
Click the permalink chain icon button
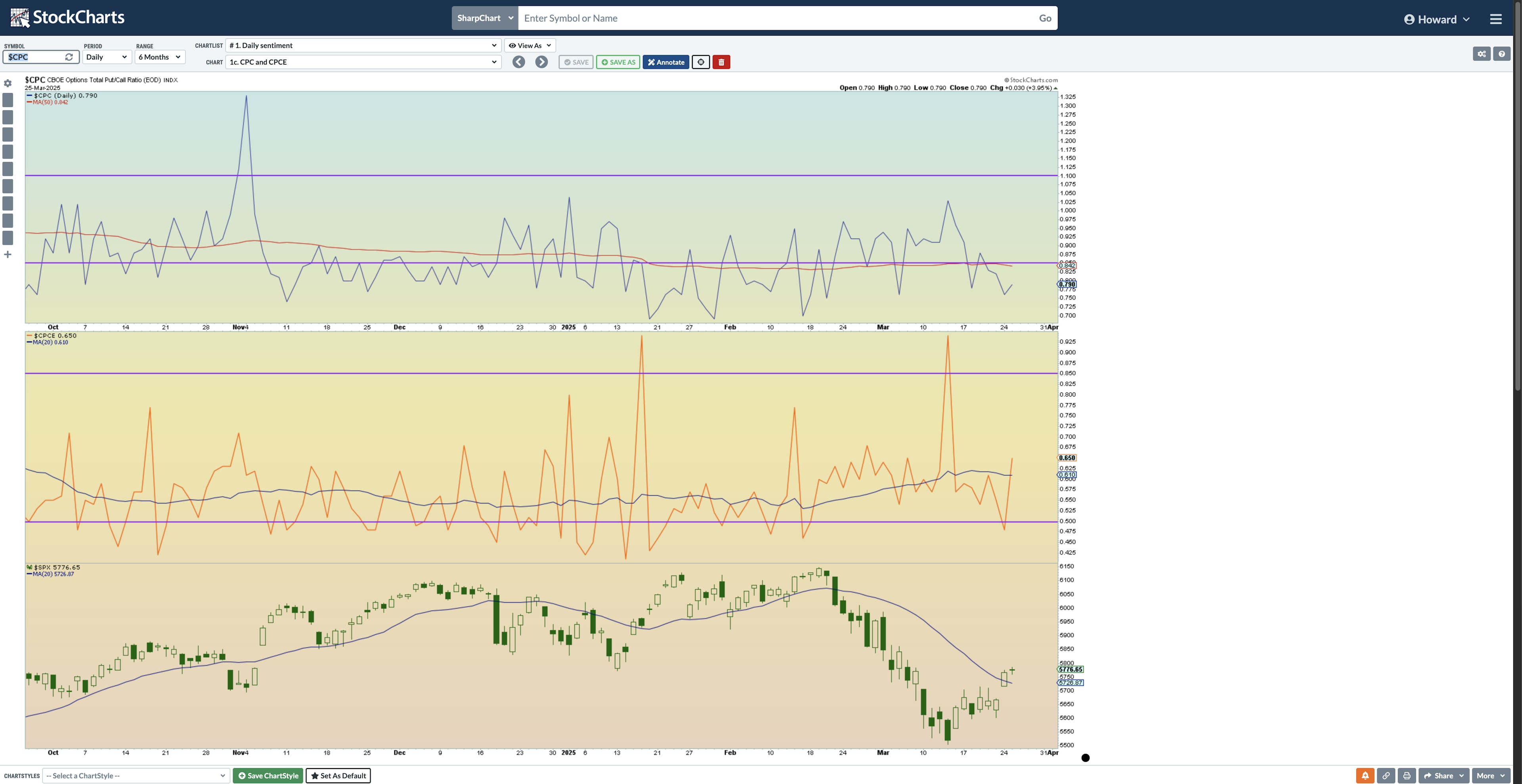tap(1386, 776)
